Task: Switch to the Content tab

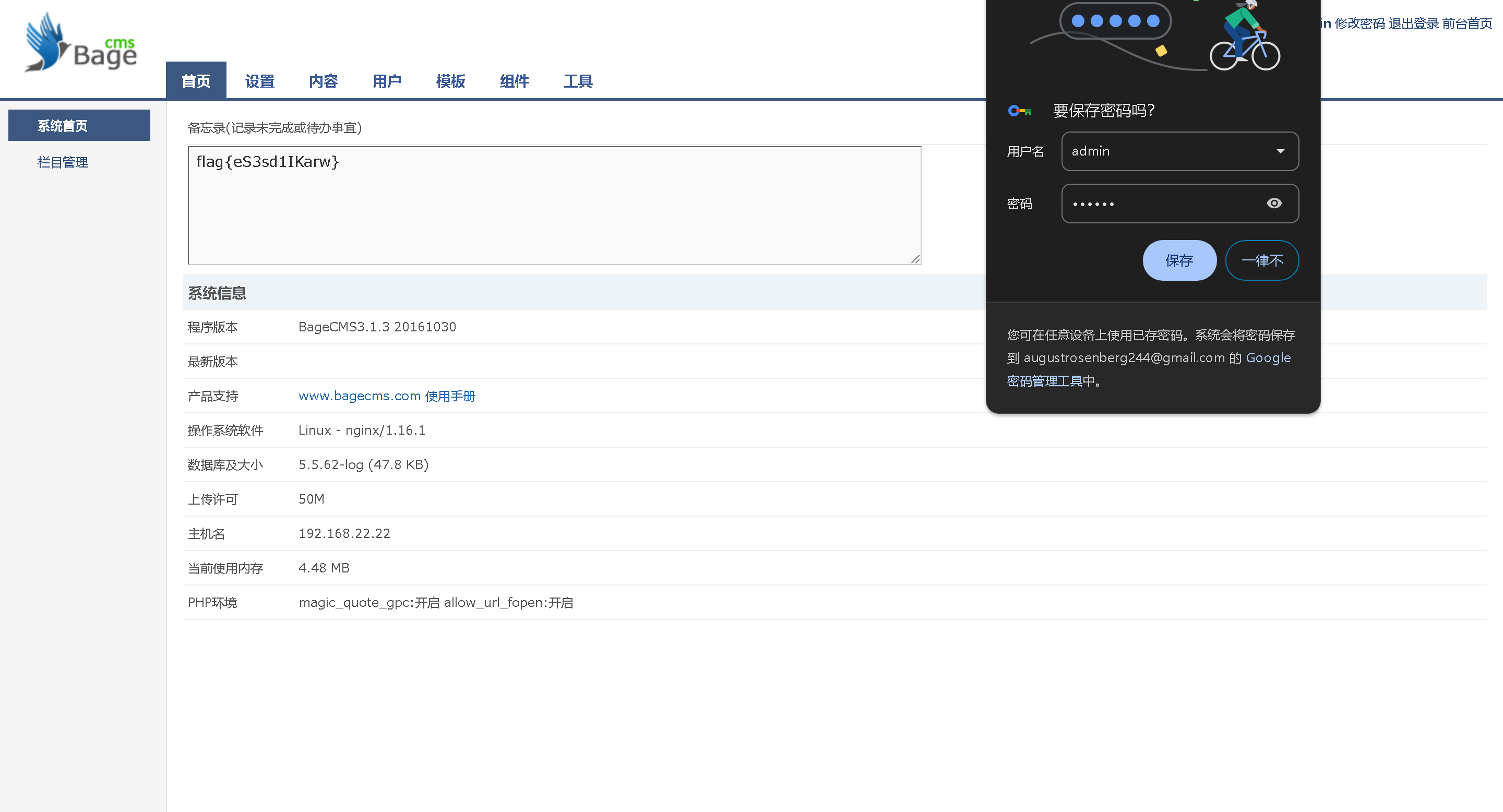Action: (323, 81)
